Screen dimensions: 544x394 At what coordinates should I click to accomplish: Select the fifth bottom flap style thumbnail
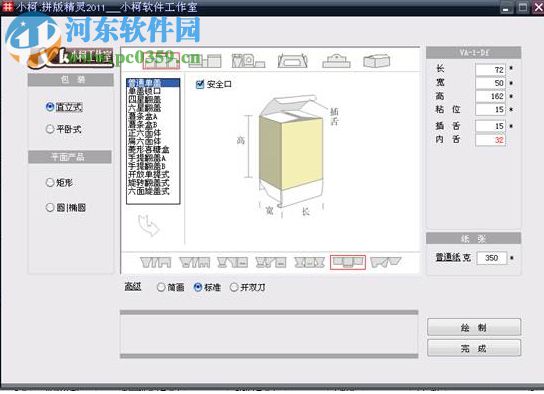(309, 262)
